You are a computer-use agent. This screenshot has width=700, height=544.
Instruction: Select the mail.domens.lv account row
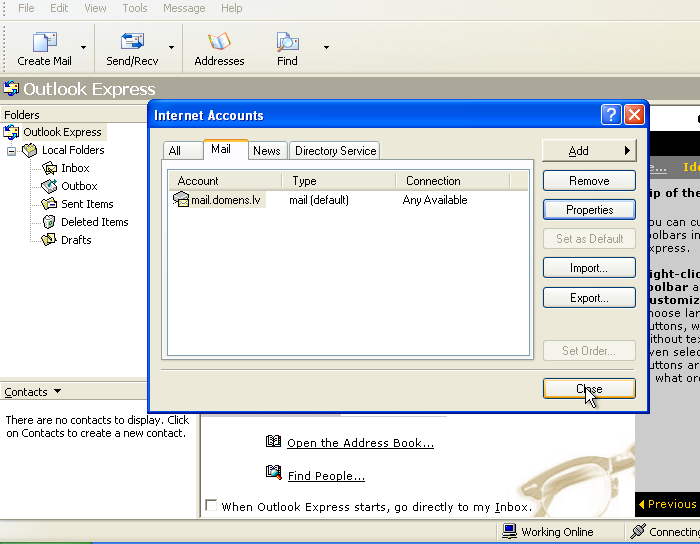348,199
